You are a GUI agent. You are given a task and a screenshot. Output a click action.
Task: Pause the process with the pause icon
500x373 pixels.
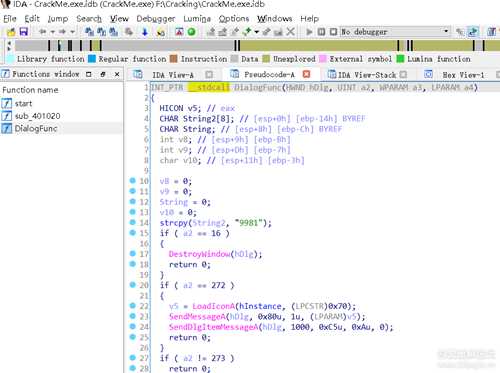(321, 32)
